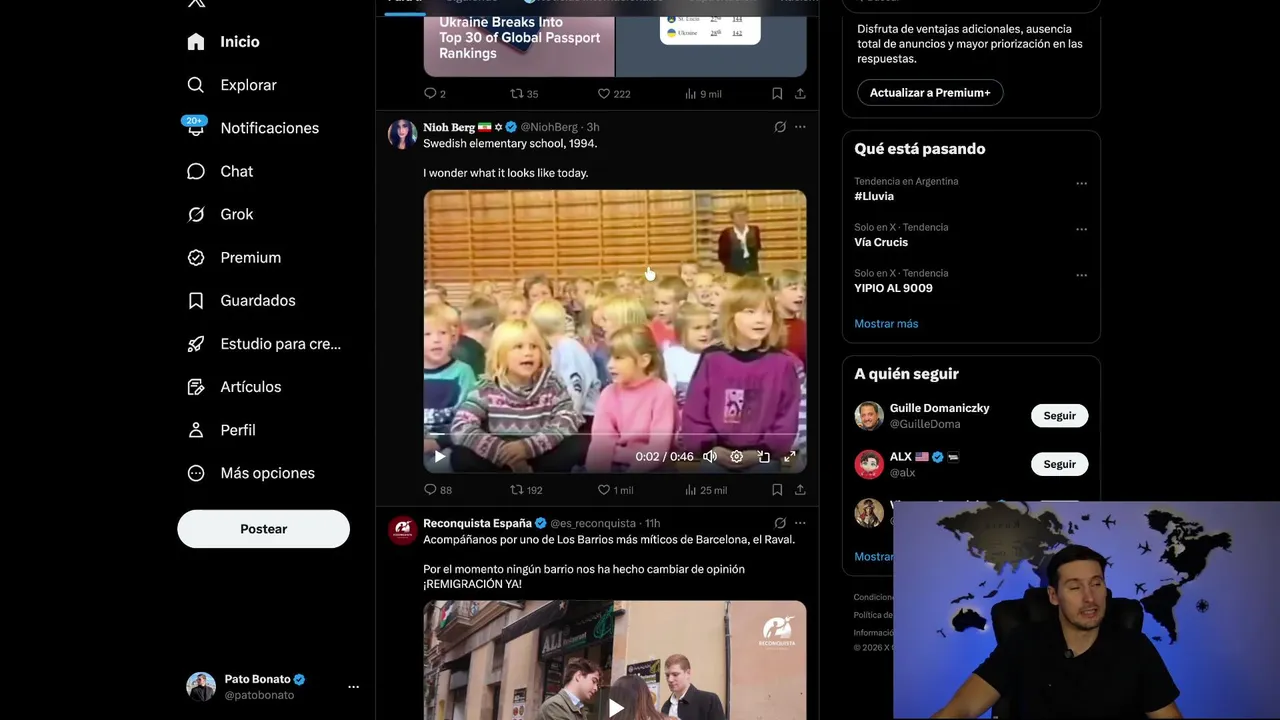
Task: Open options for Vía Crucis trend
Action: (1081, 230)
